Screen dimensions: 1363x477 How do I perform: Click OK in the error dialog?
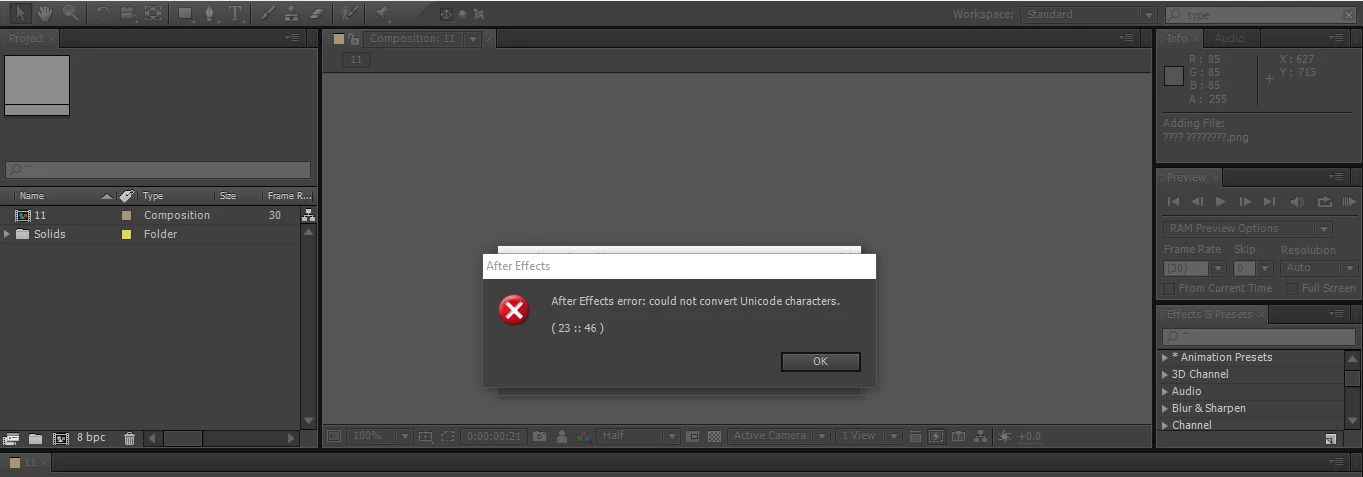tap(820, 361)
